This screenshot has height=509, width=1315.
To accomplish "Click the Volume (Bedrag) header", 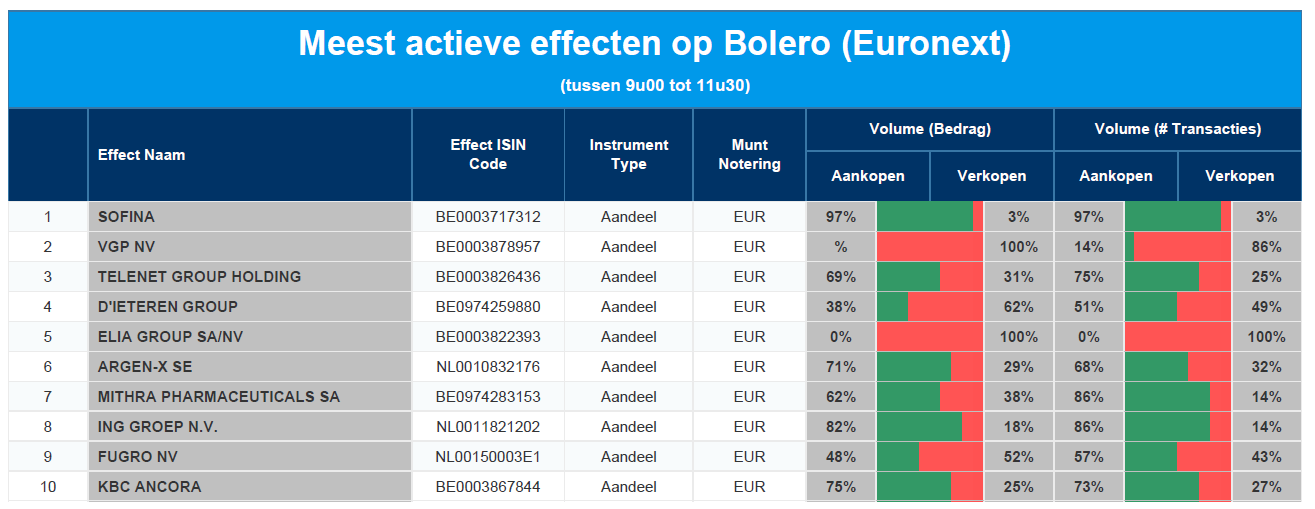I will [930, 129].
